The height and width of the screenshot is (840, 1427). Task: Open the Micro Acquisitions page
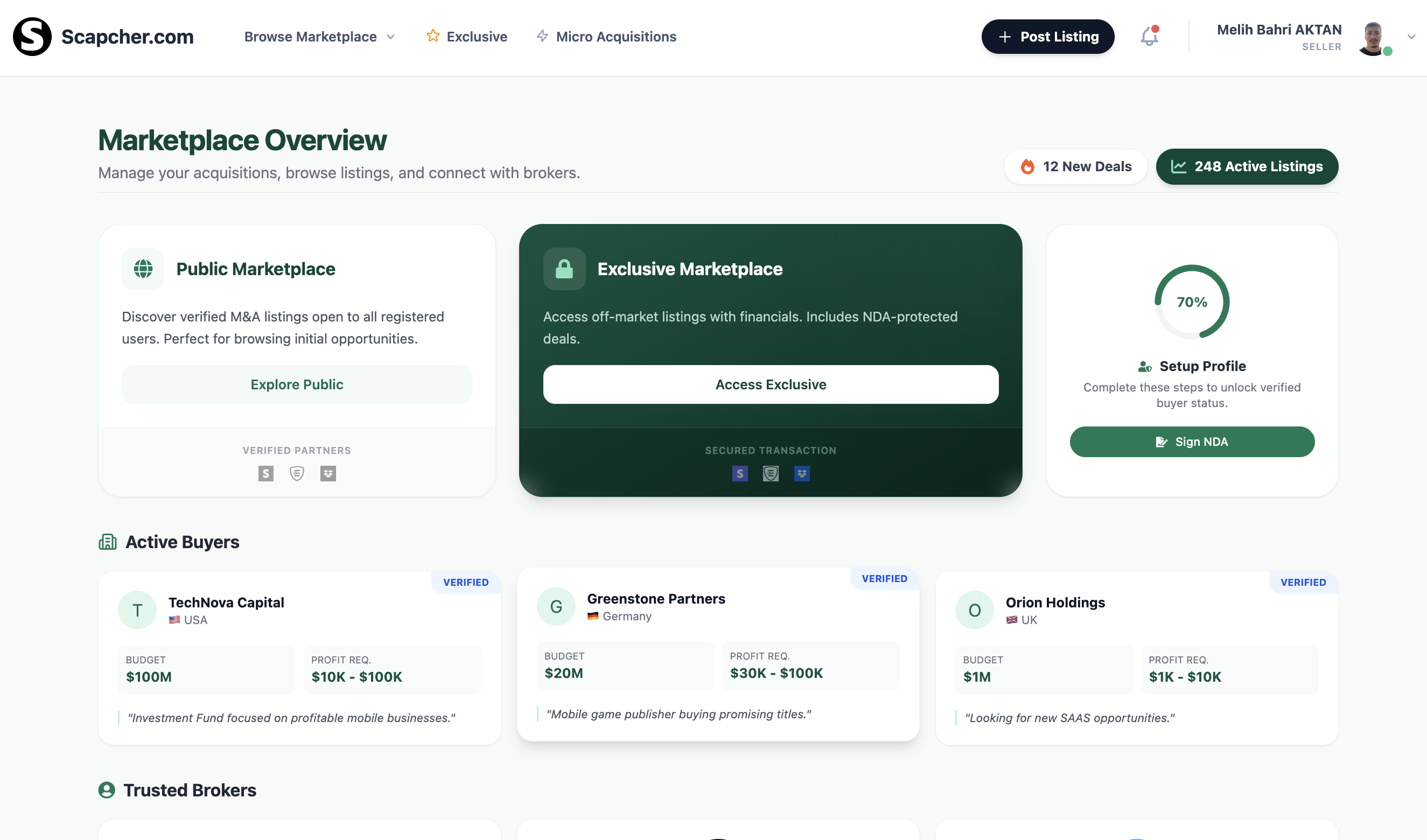tap(606, 36)
